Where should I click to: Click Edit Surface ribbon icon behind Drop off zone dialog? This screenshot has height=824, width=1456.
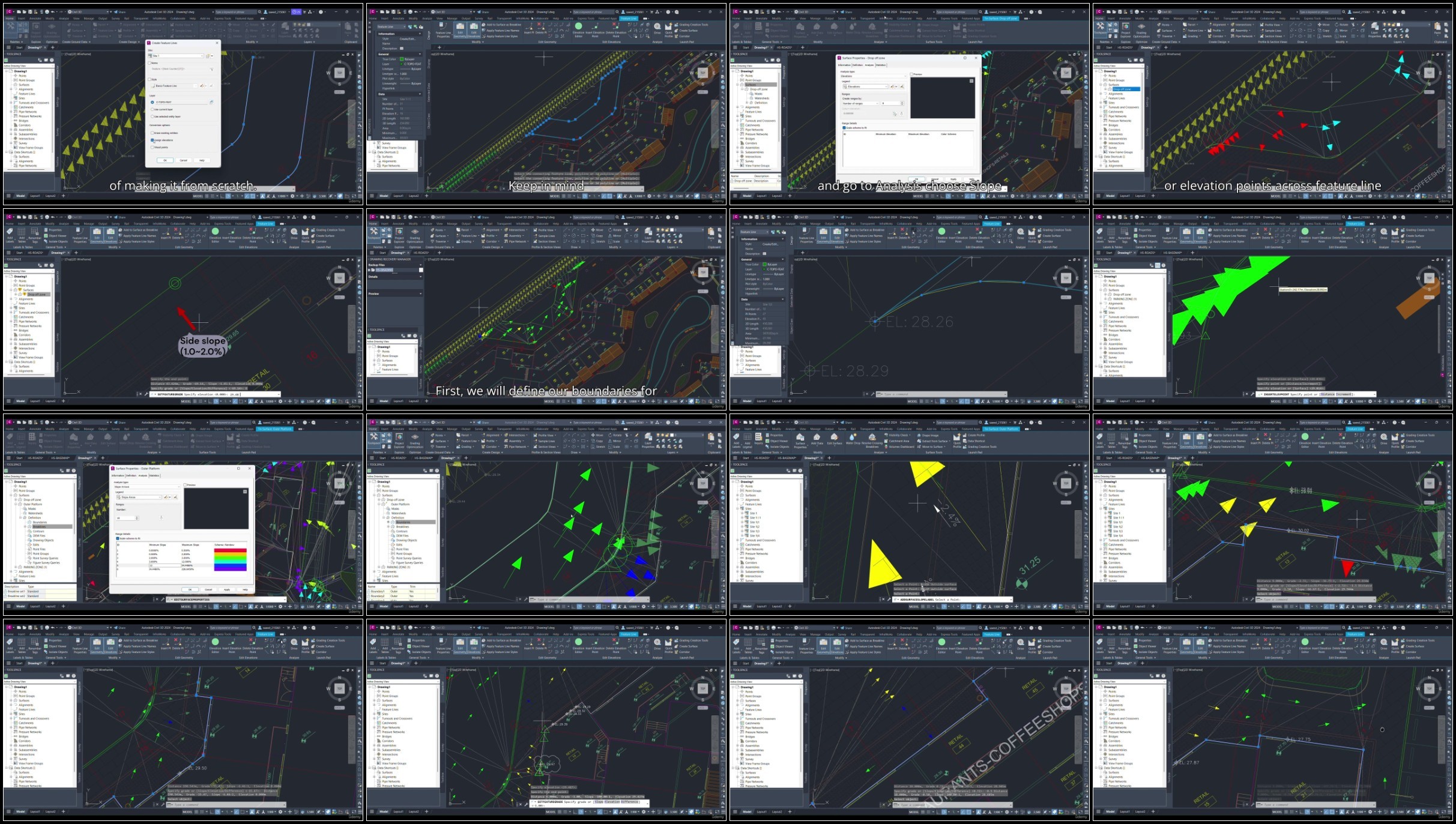point(835,27)
